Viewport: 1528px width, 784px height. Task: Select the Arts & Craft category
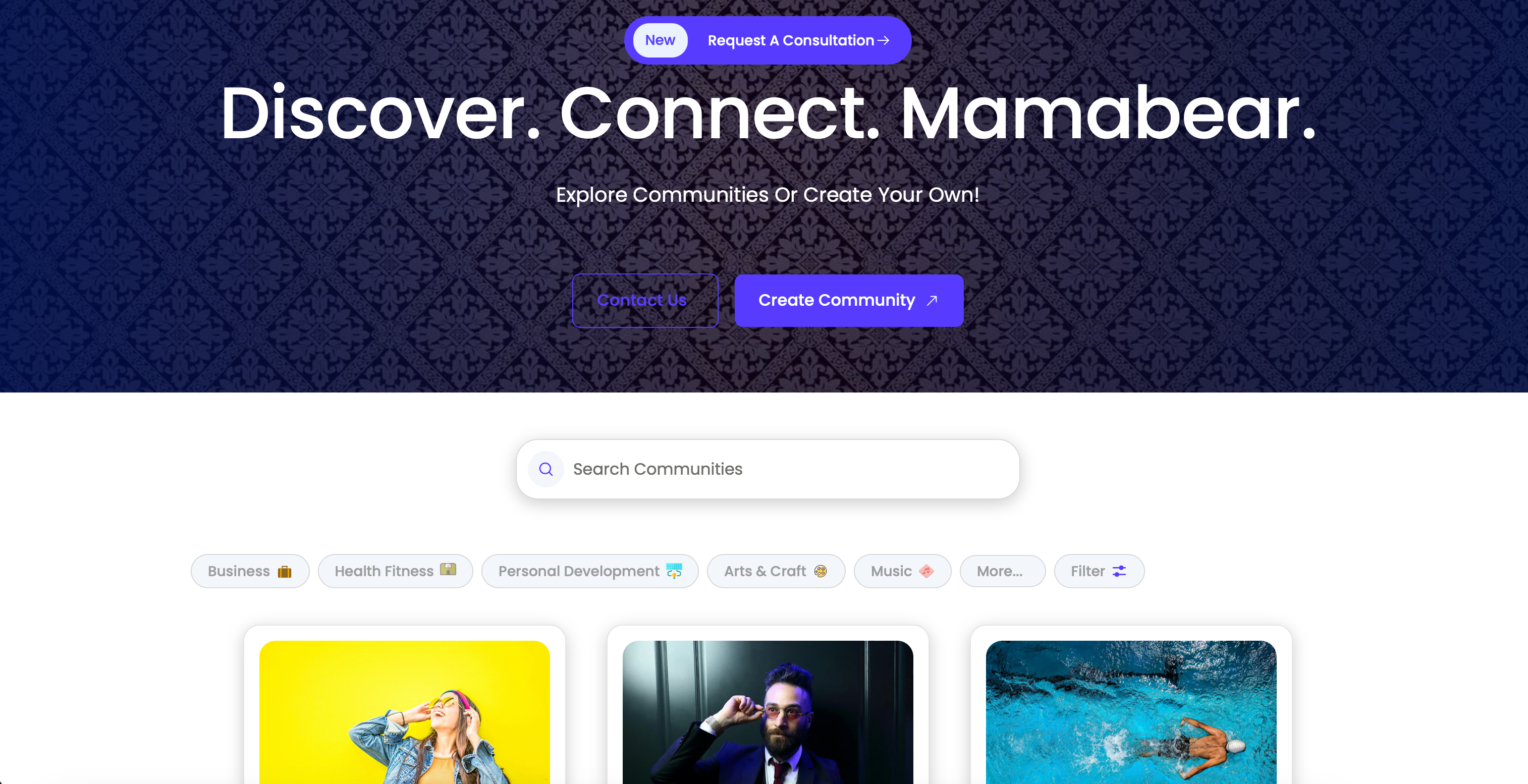point(776,571)
